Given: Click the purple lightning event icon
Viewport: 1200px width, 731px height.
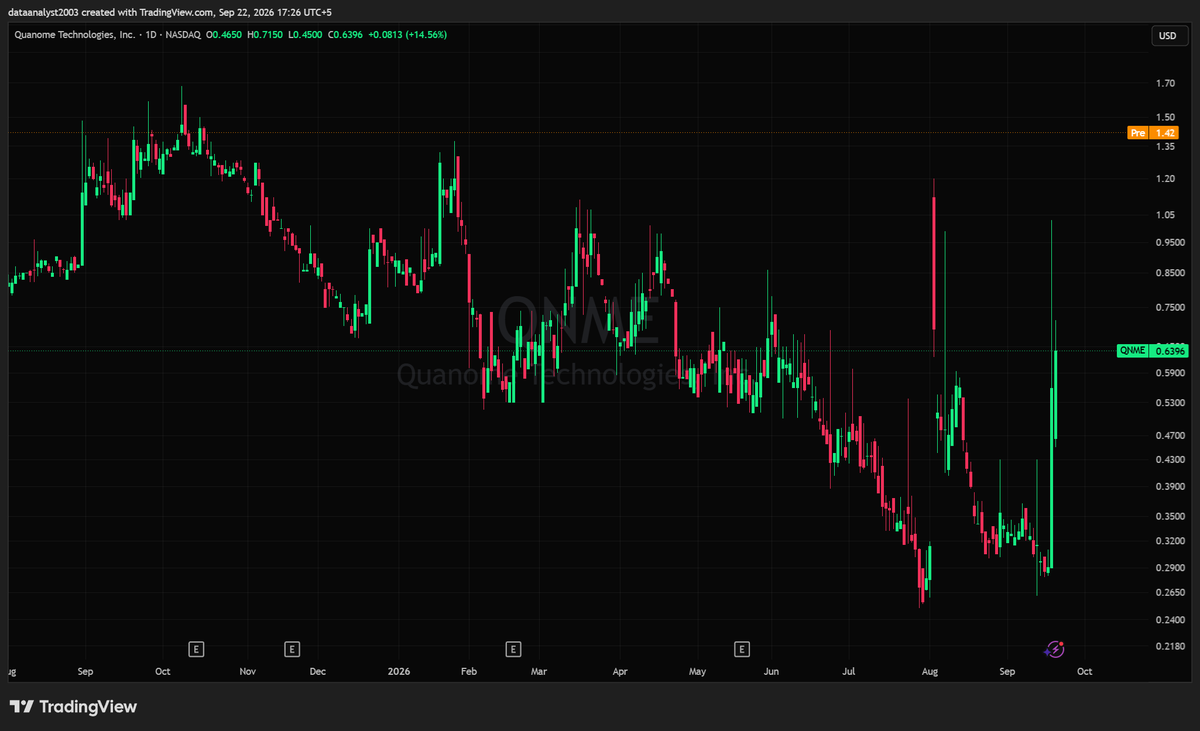Looking at the screenshot, I should pos(1054,649).
